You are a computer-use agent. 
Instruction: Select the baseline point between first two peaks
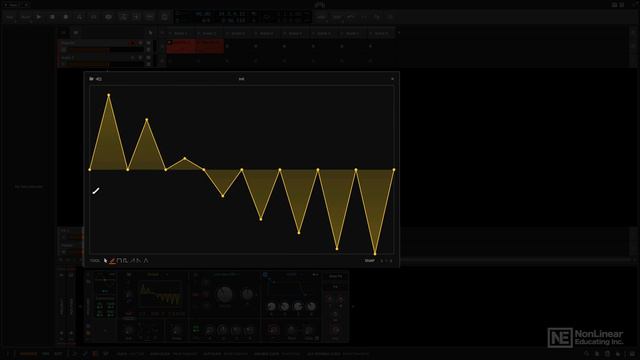(128, 169)
